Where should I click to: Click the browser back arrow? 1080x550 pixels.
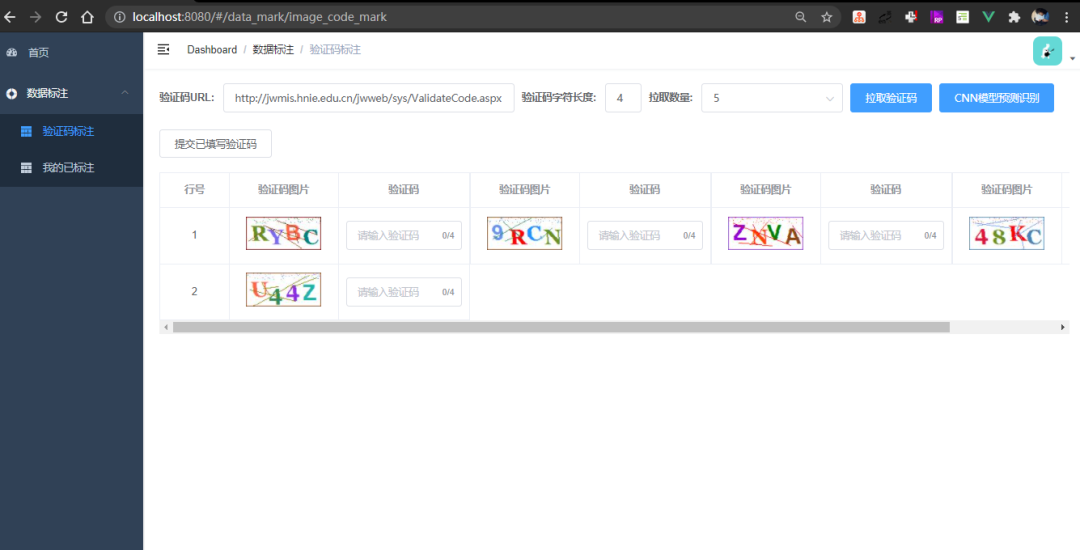pos(10,17)
